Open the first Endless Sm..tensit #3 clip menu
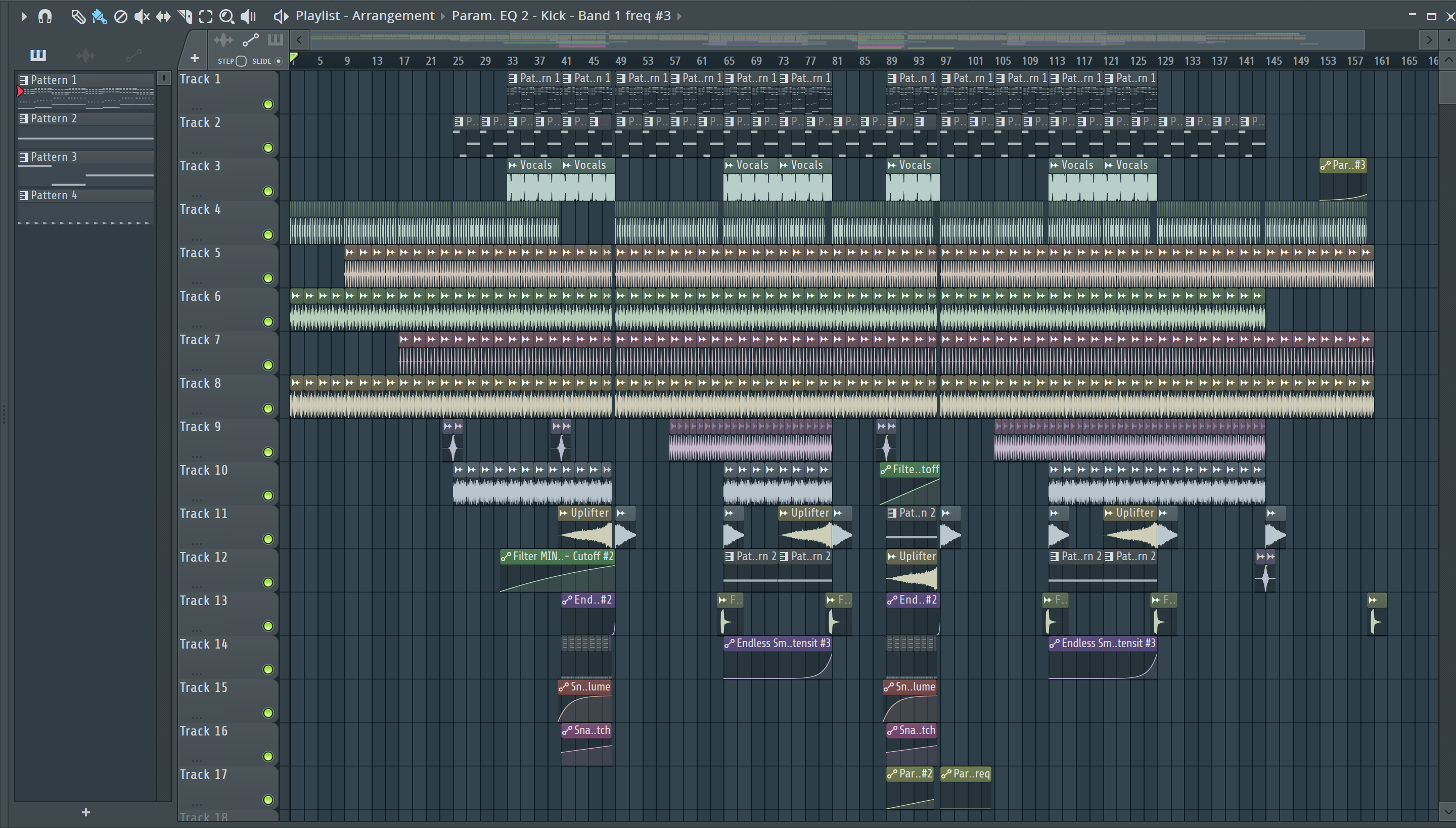The image size is (1456, 828). 729,644
